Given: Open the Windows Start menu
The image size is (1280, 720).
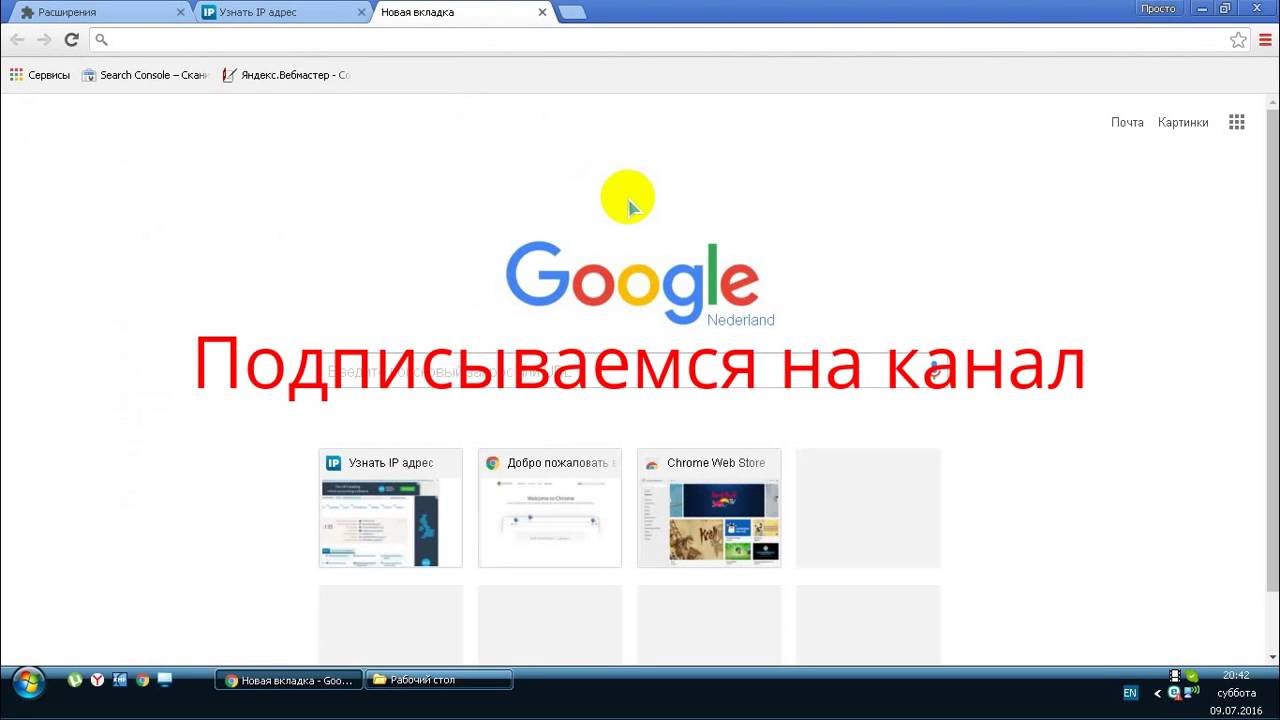Looking at the screenshot, I should [28, 684].
